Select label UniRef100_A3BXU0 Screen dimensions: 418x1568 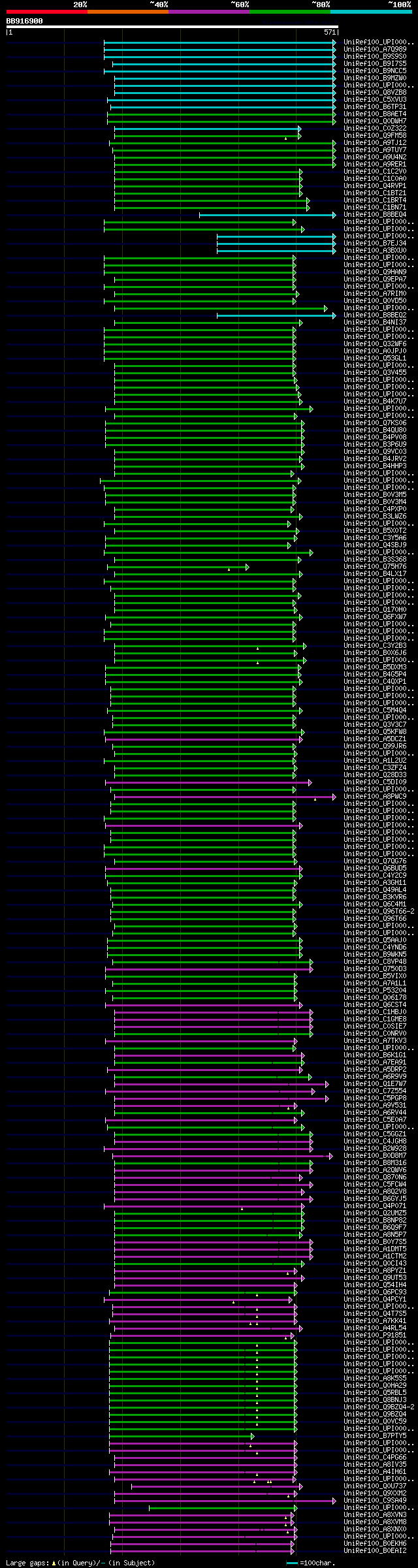coord(375,250)
